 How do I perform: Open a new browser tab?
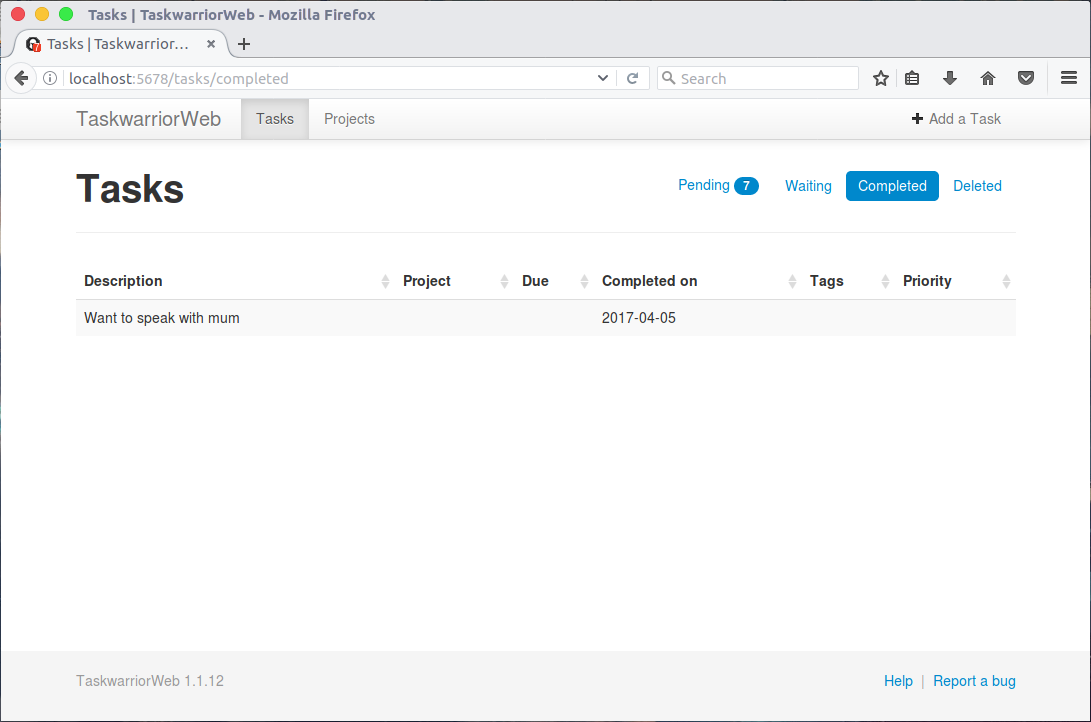point(244,44)
